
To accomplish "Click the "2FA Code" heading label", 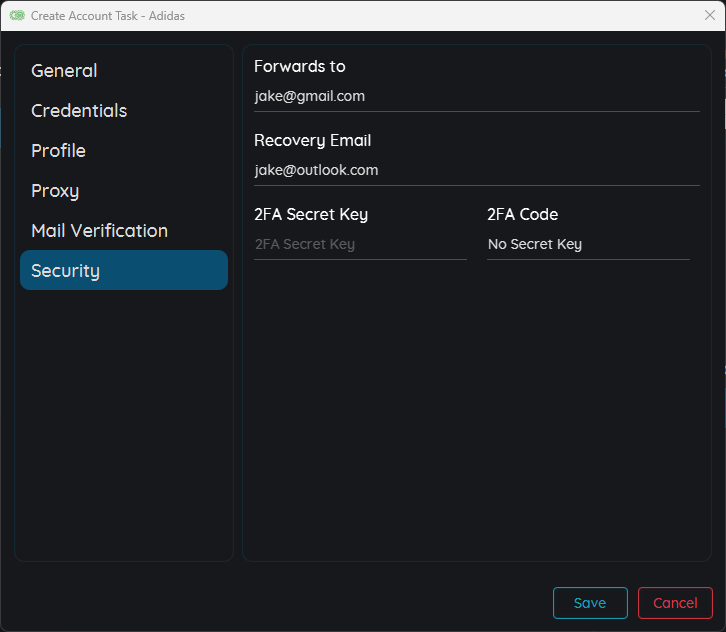I will (x=522, y=215).
